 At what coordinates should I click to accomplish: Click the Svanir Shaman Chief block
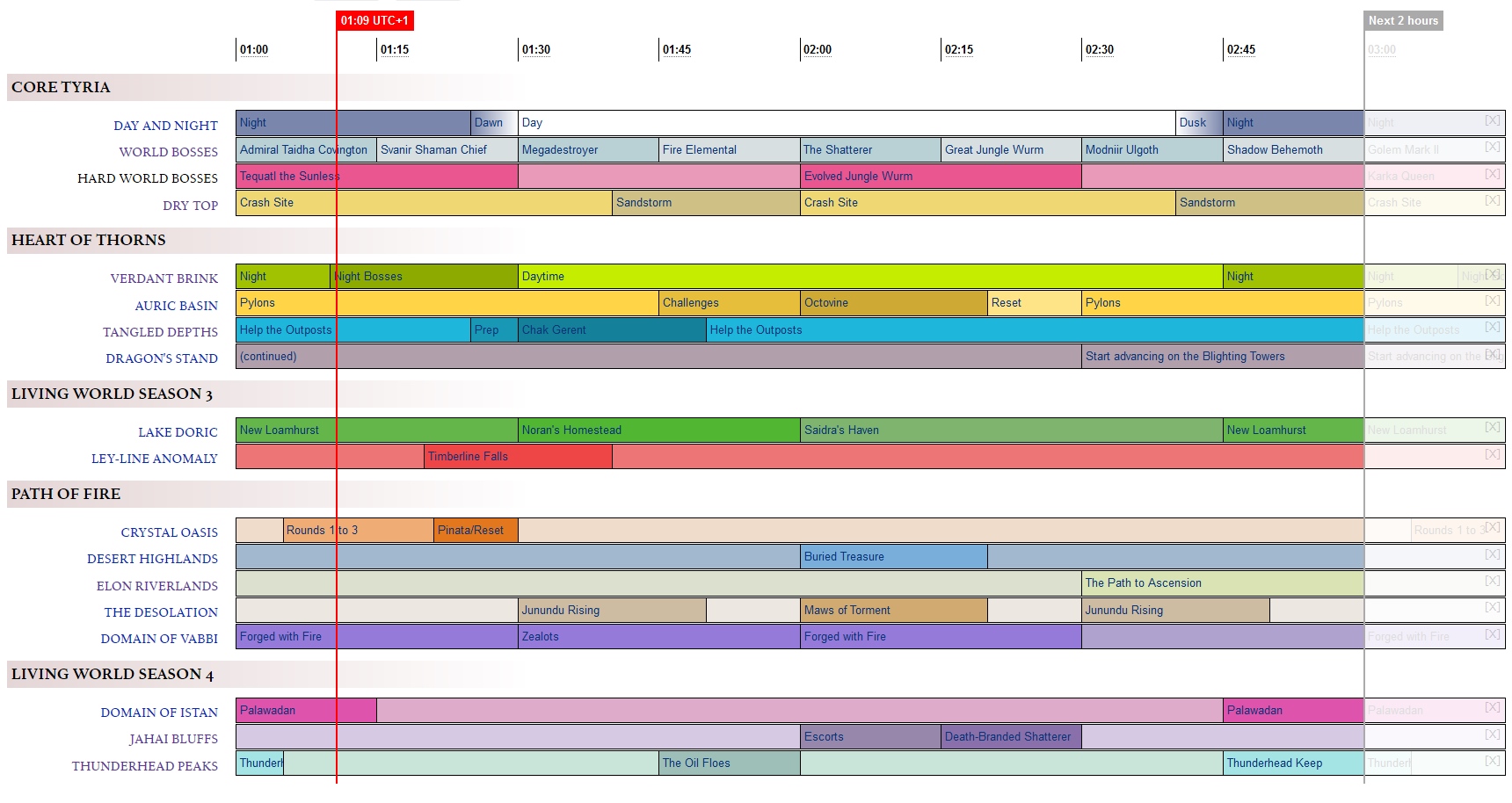(447, 149)
